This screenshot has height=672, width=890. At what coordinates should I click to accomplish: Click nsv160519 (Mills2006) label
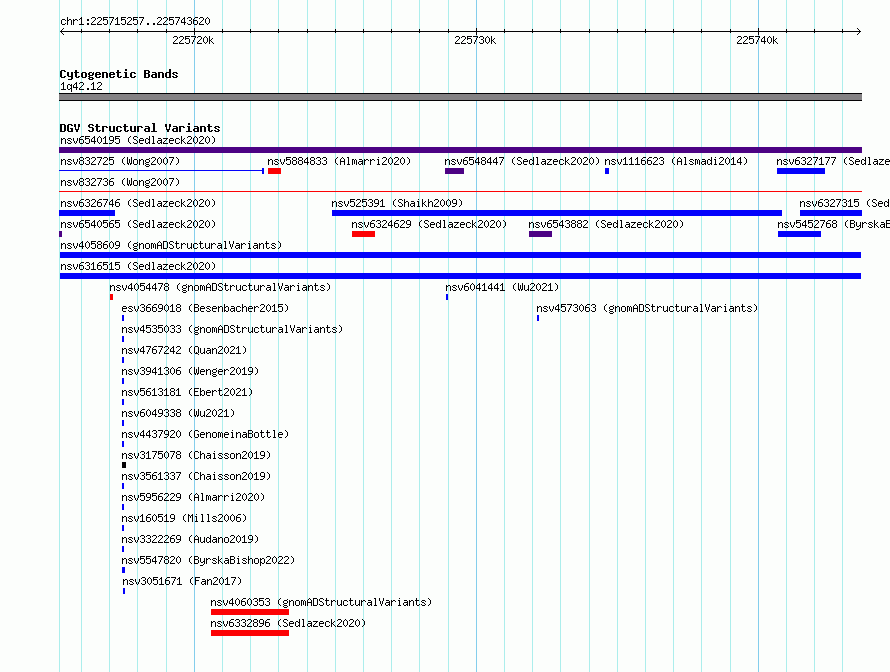pyautogui.click(x=184, y=518)
